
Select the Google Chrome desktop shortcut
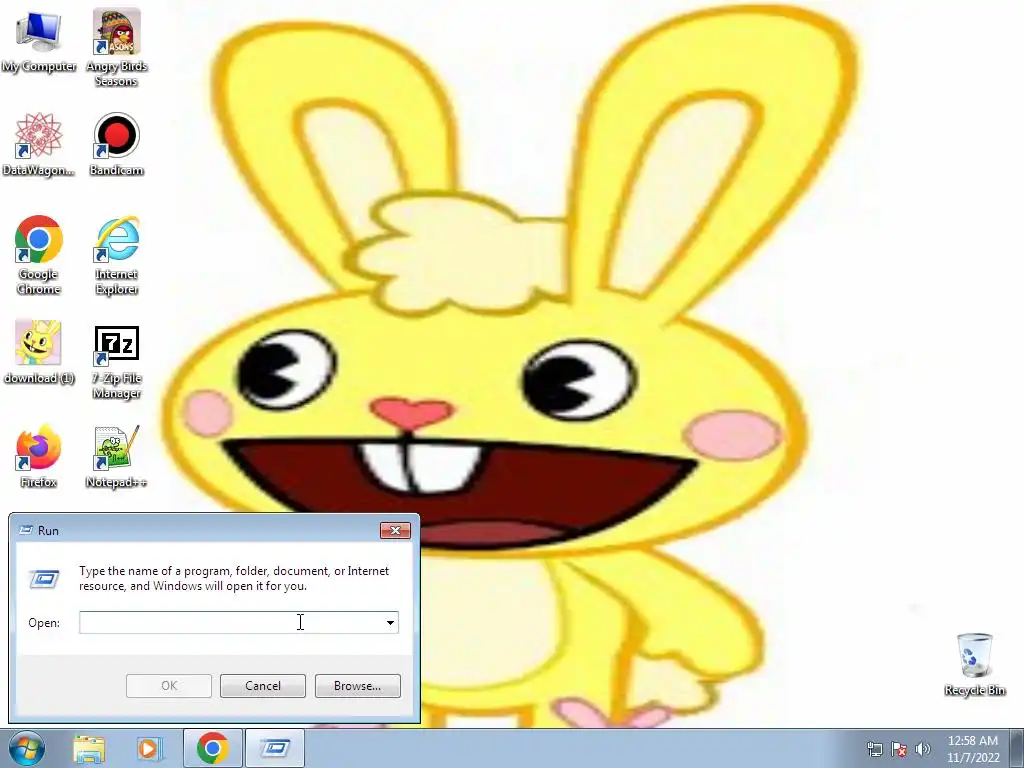tap(39, 255)
